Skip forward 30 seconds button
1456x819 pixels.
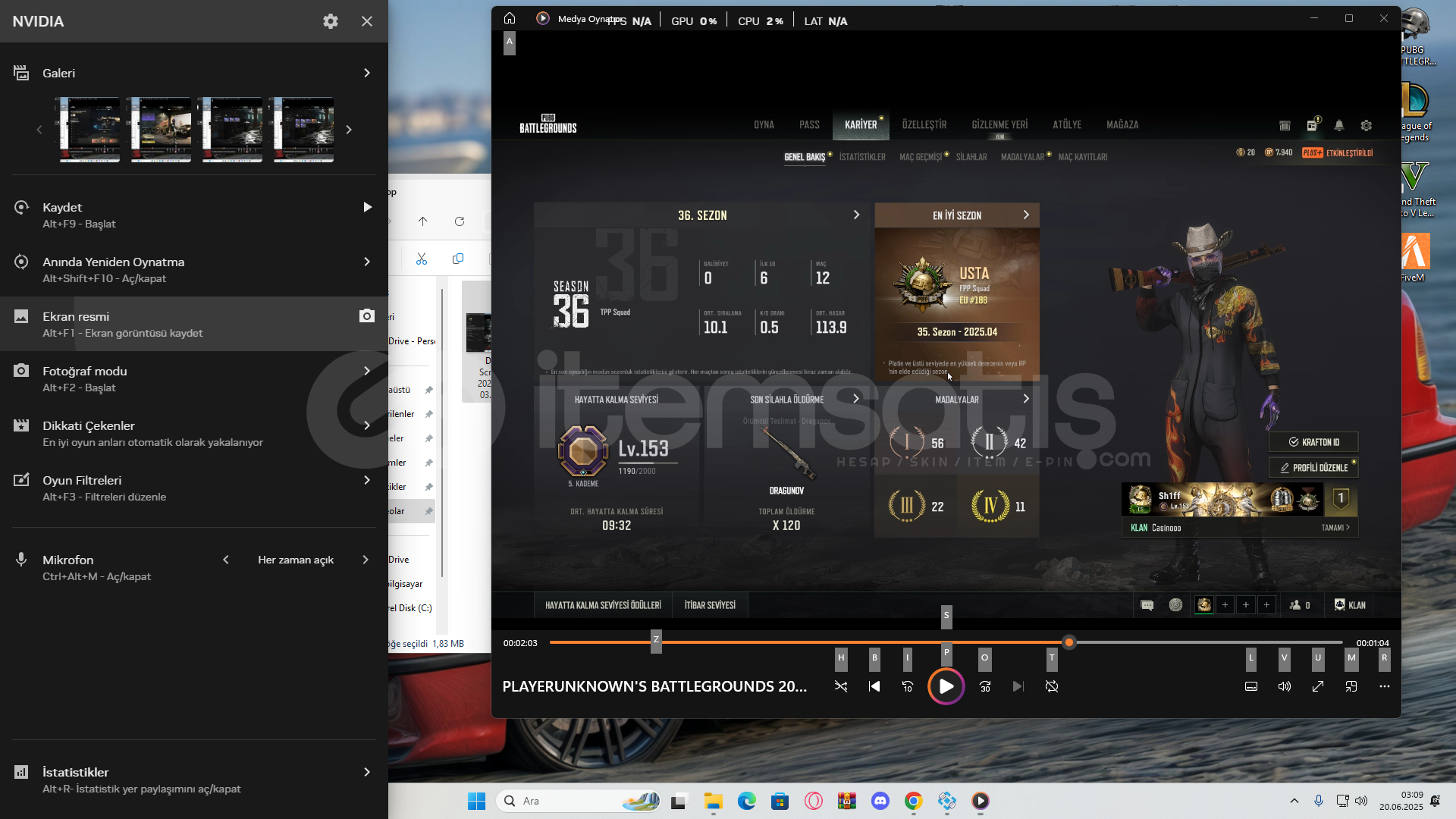tap(985, 686)
